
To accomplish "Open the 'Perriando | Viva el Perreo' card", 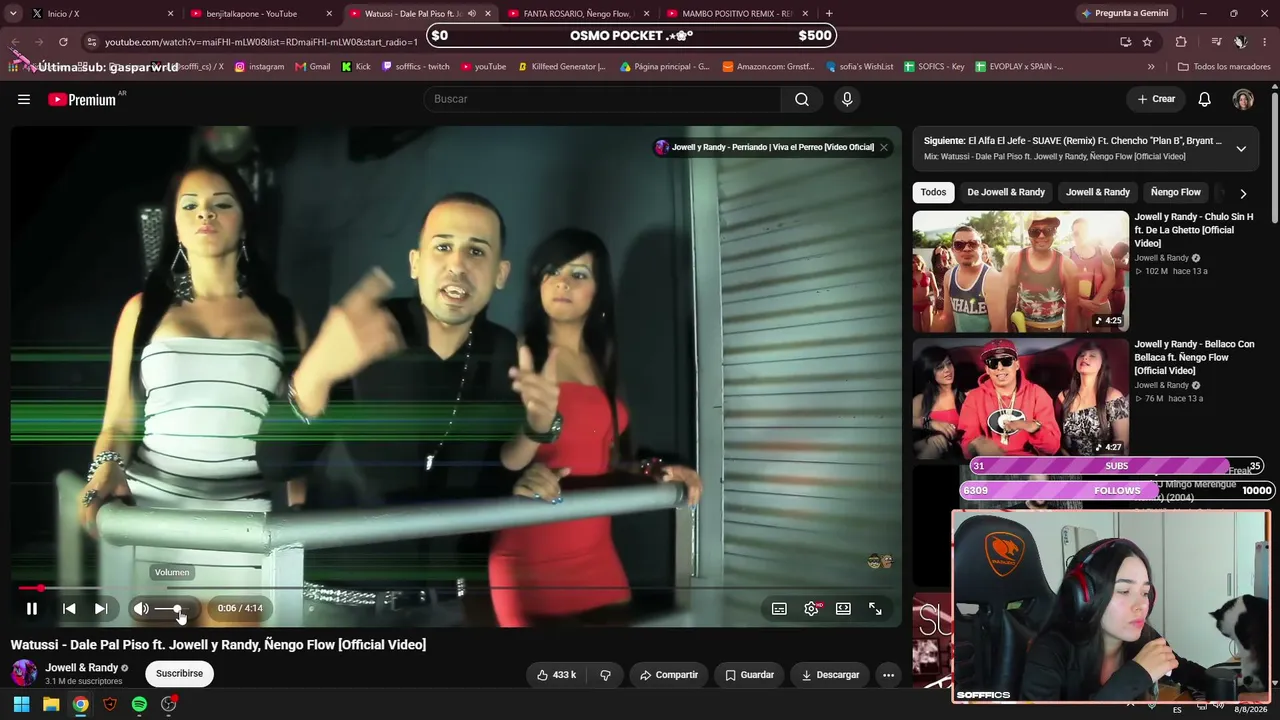I will [765, 147].
